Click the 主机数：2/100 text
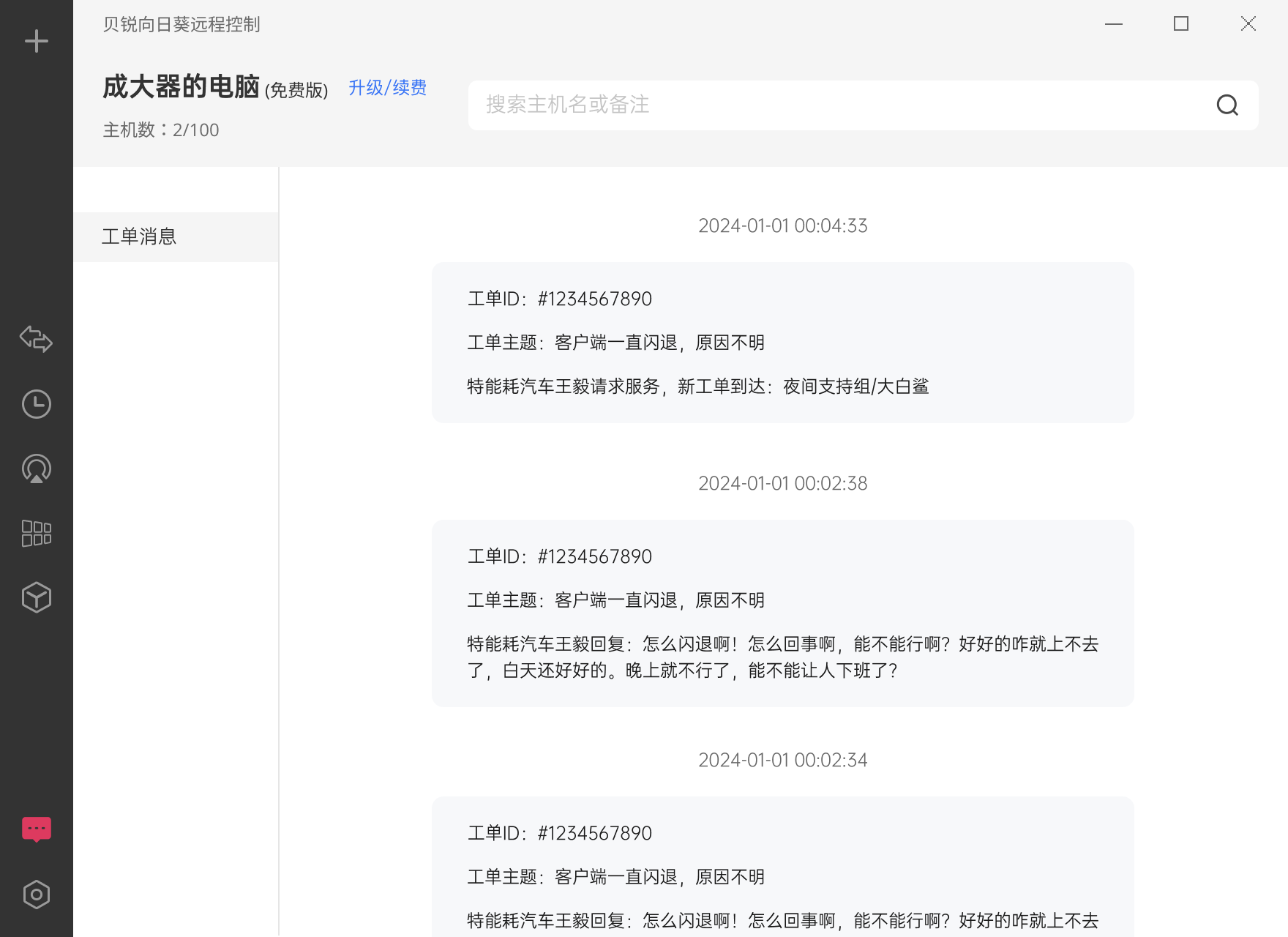Viewport: 1288px width, 937px height. [161, 130]
